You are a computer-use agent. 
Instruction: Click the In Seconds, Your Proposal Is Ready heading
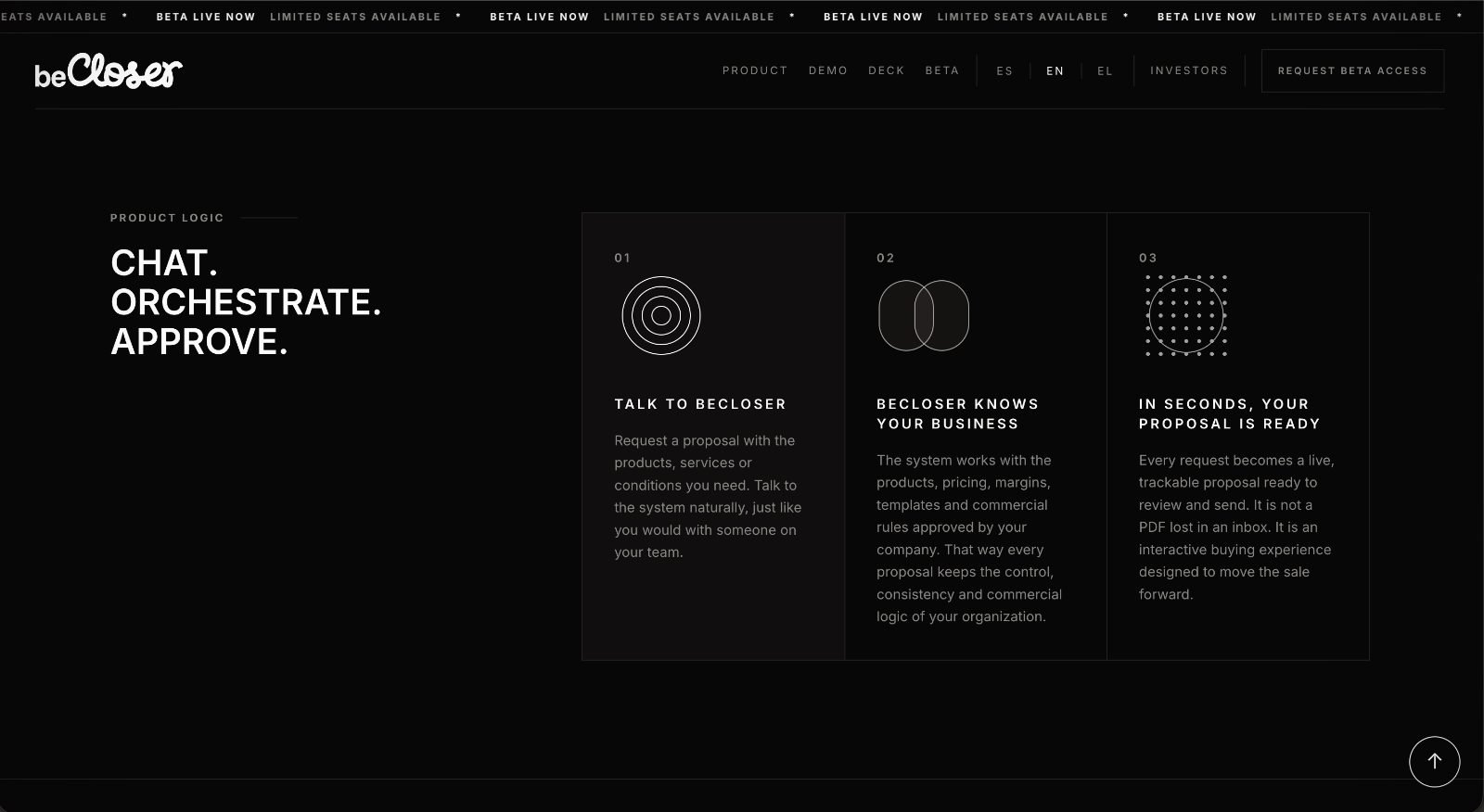(x=1230, y=413)
